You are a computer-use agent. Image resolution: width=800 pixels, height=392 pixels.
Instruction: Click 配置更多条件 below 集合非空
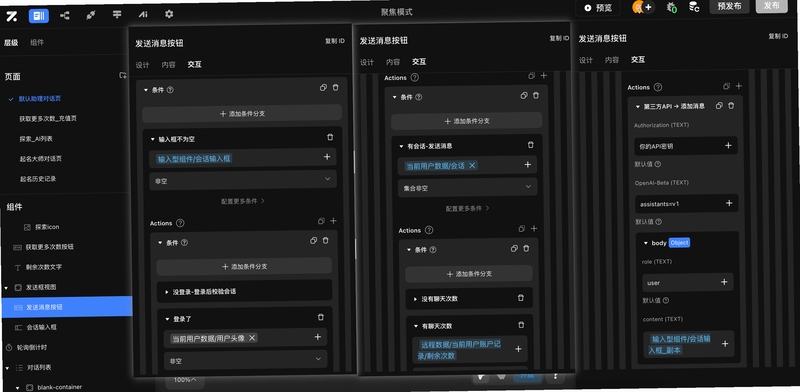click(x=467, y=208)
